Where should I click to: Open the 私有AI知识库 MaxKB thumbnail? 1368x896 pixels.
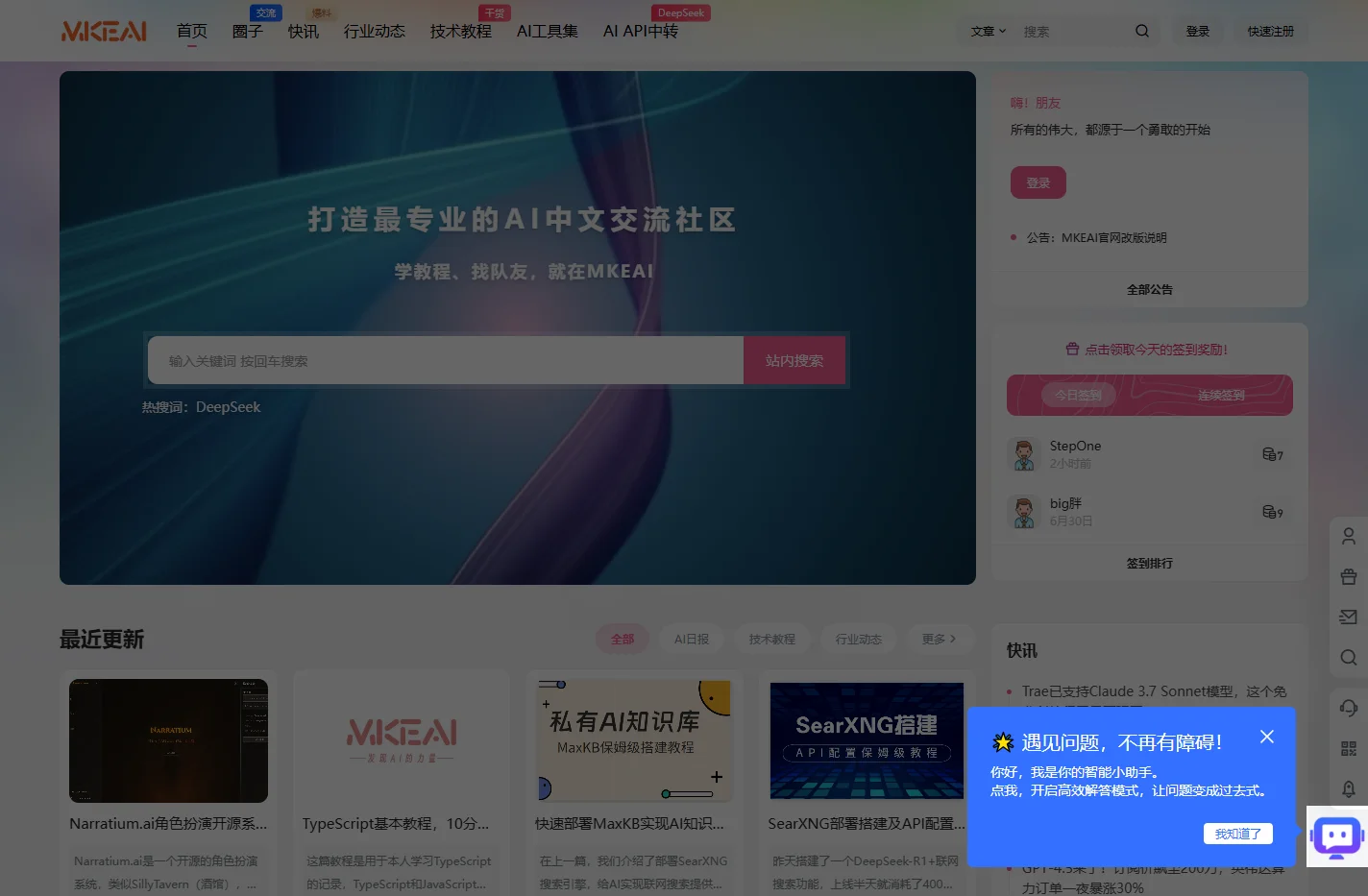(x=634, y=740)
